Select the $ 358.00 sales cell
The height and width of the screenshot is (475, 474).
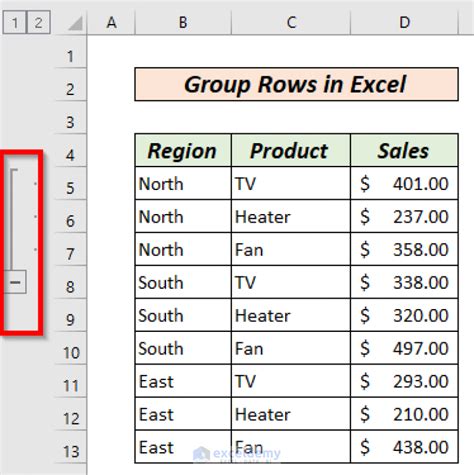[x=404, y=250]
